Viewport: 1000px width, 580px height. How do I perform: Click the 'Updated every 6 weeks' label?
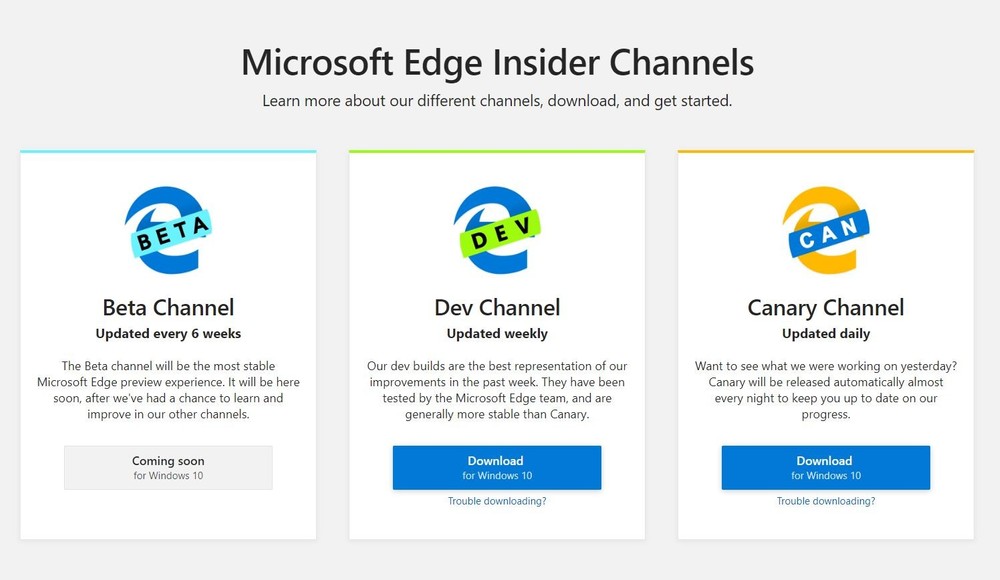(x=168, y=333)
